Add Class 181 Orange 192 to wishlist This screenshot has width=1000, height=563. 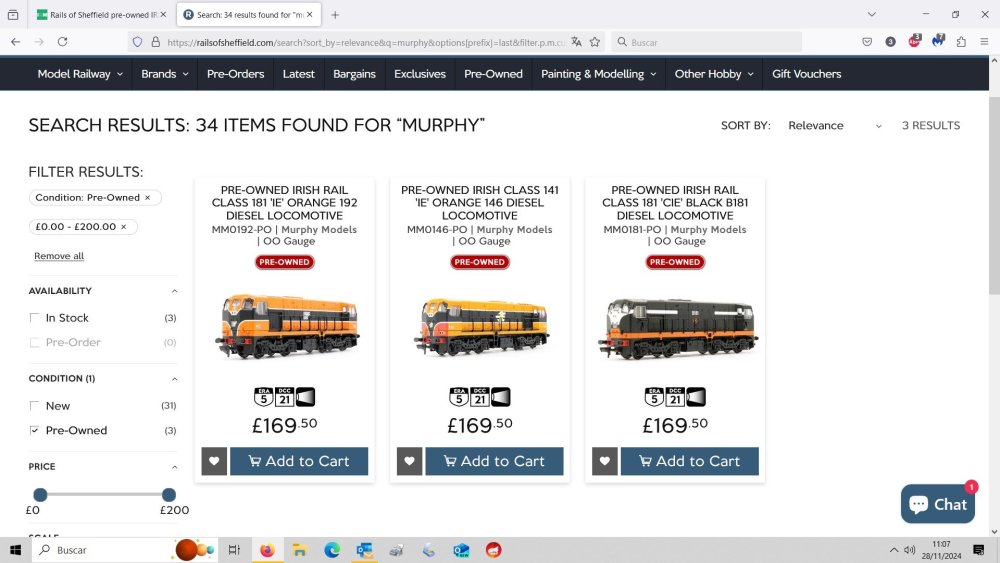pos(214,461)
